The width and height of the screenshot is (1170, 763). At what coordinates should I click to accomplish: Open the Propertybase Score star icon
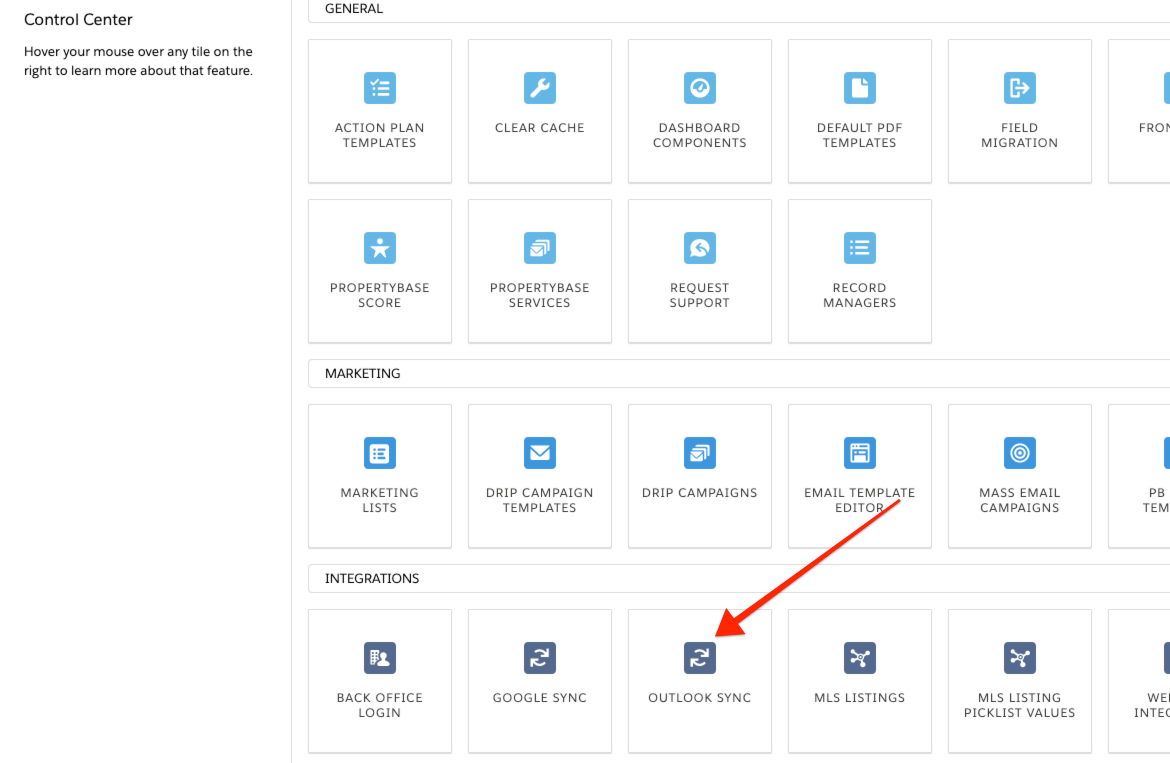click(380, 248)
